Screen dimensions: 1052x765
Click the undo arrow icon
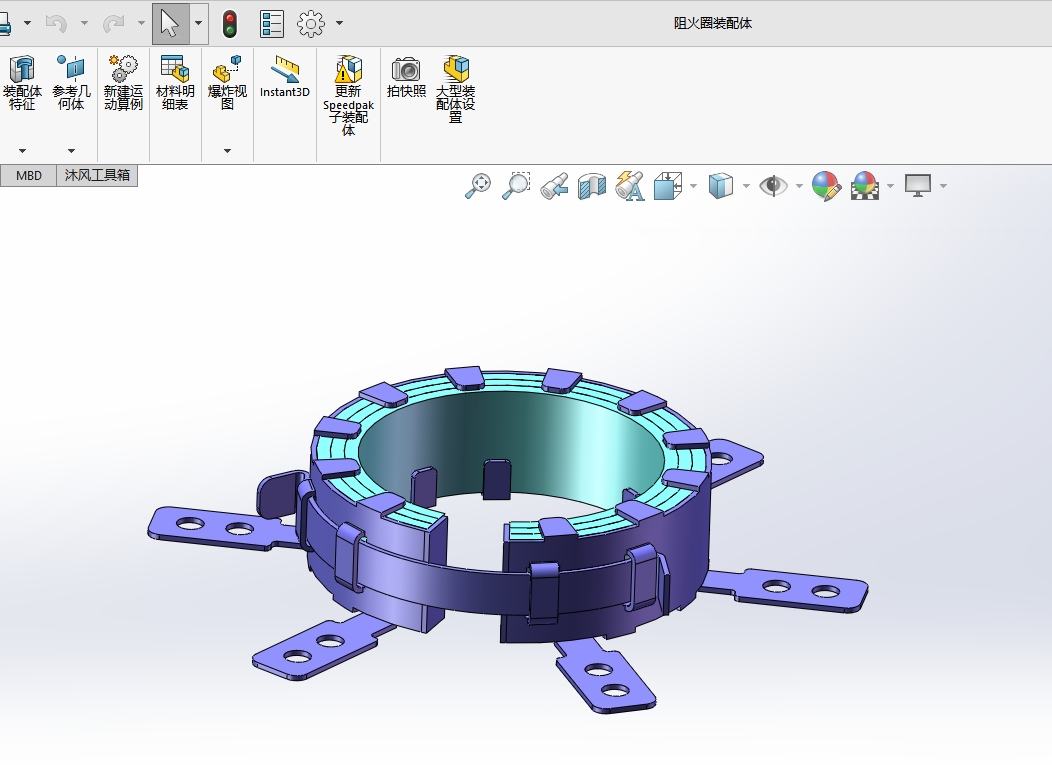[x=56, y=24]
